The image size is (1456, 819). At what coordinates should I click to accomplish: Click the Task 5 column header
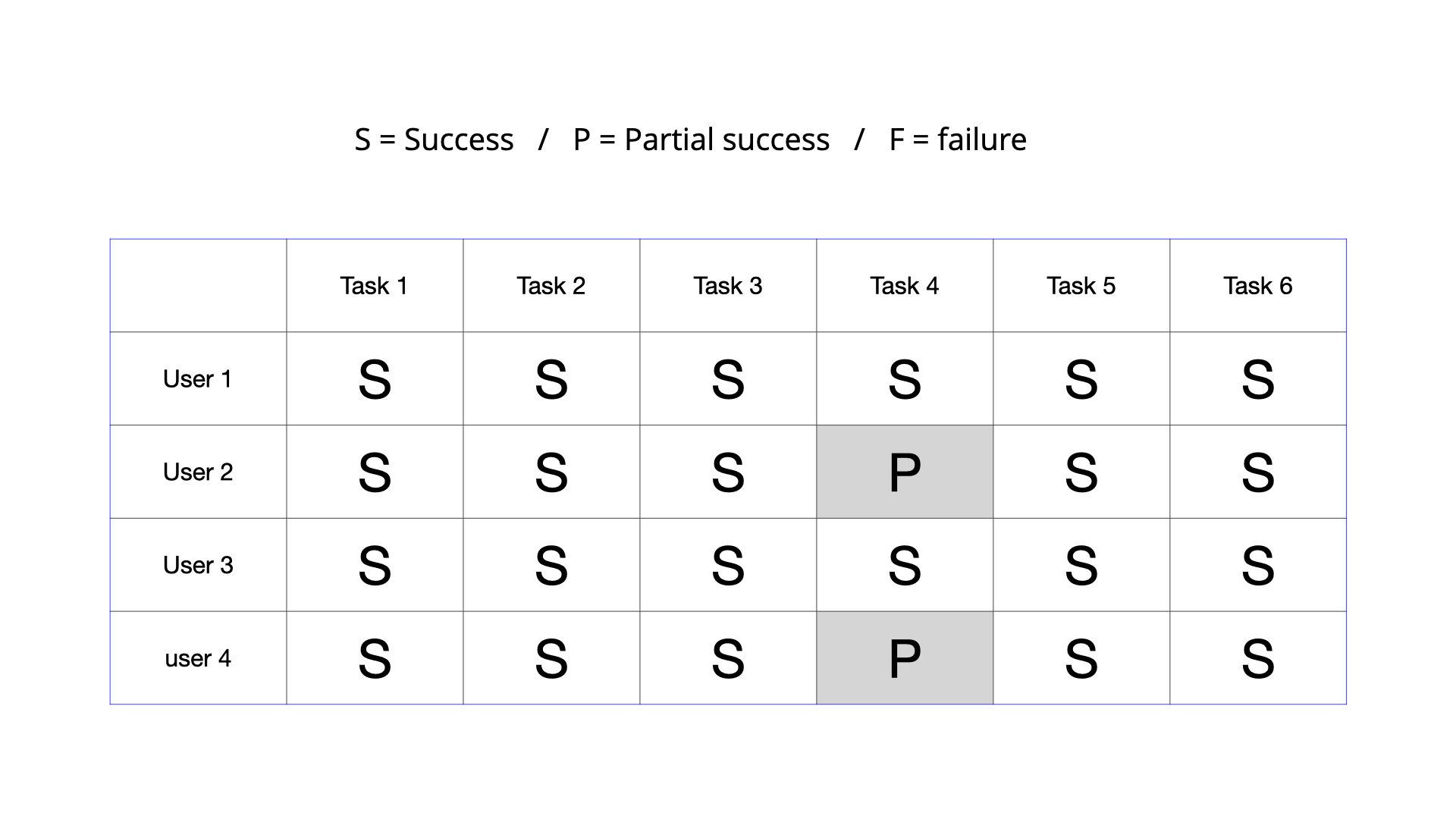click(x=1081, y=286)
